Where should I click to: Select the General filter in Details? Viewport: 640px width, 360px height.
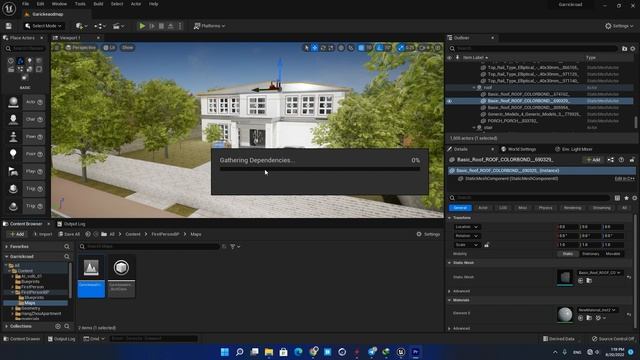[460, 208]
